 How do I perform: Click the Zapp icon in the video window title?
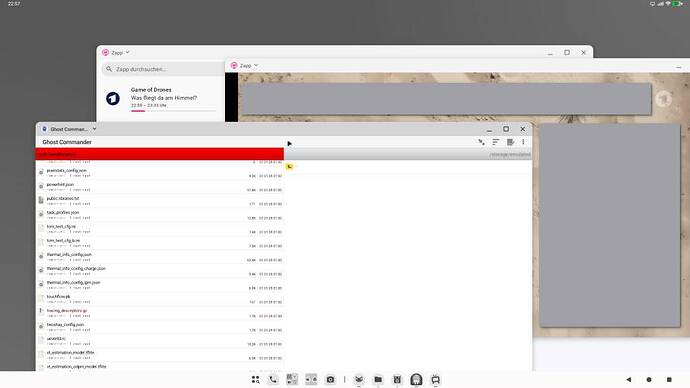pos(234,66)
